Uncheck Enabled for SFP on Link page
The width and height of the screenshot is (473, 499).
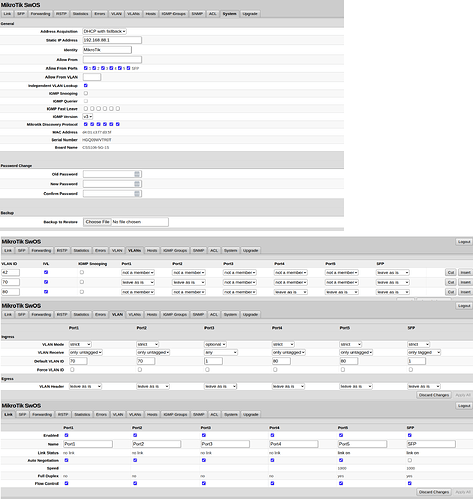410,435
